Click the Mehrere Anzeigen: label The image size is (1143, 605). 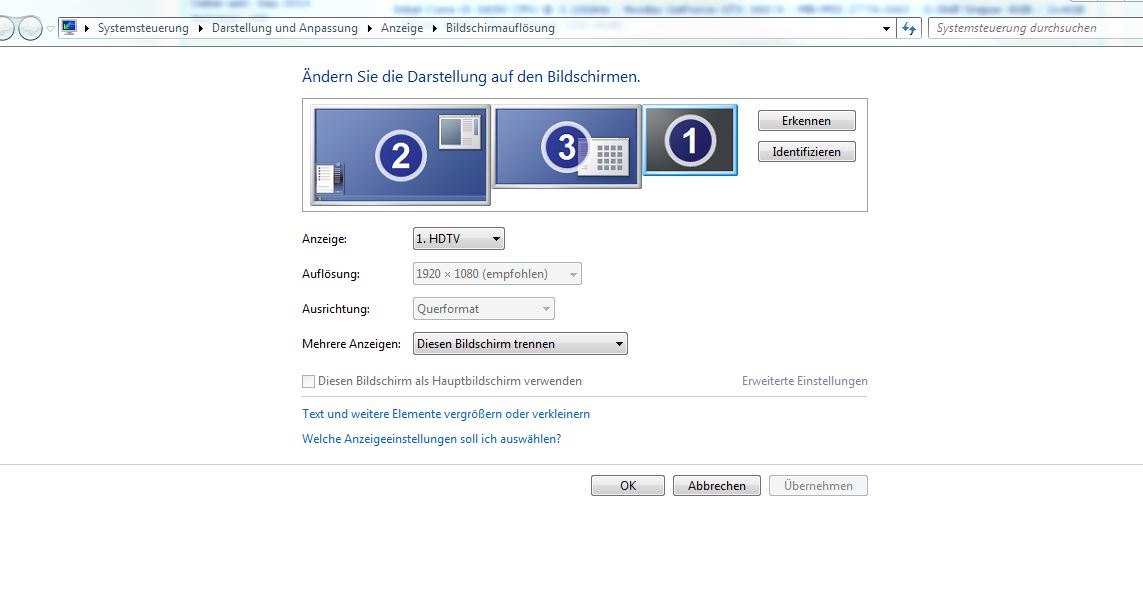[x=351, y=344]
